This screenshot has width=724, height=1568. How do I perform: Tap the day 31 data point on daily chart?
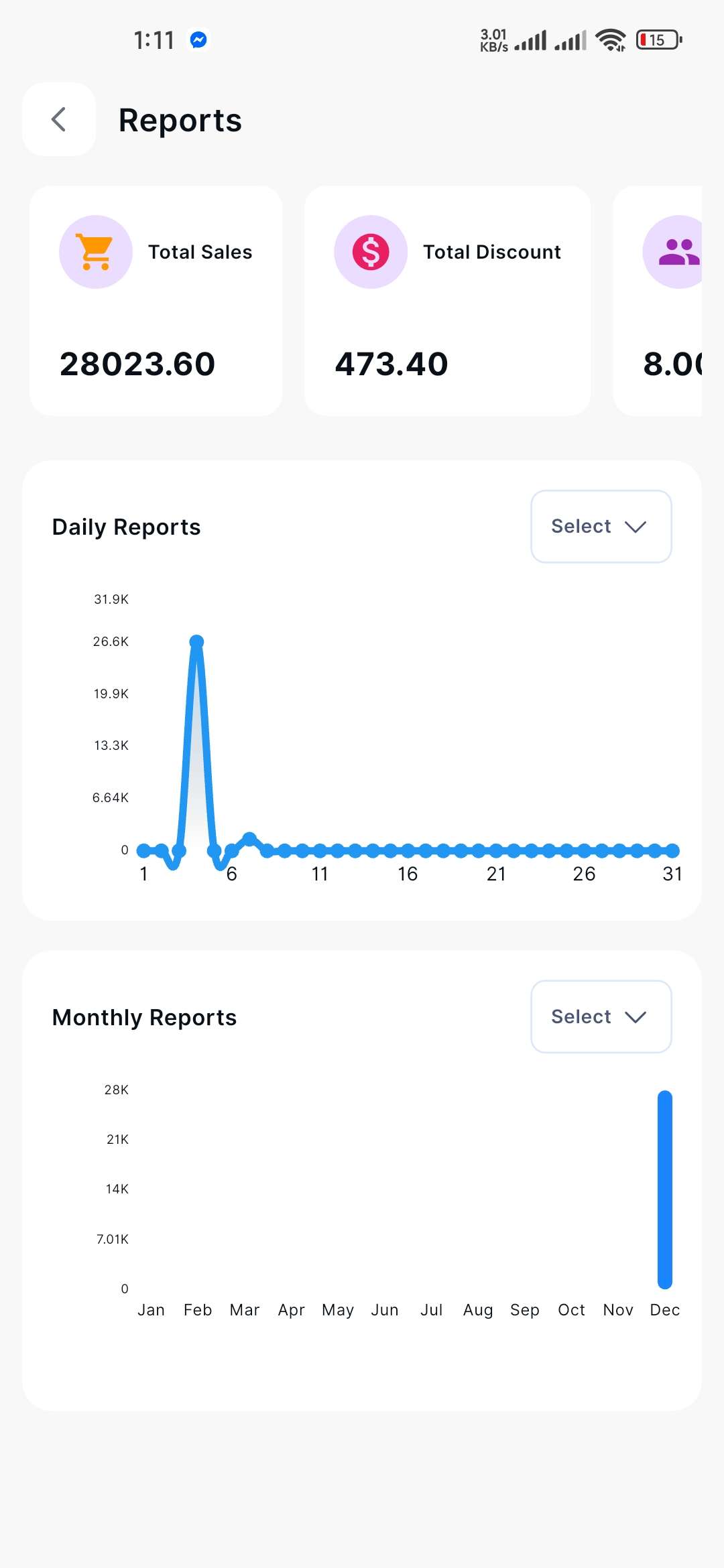click(x=673, y=851)
